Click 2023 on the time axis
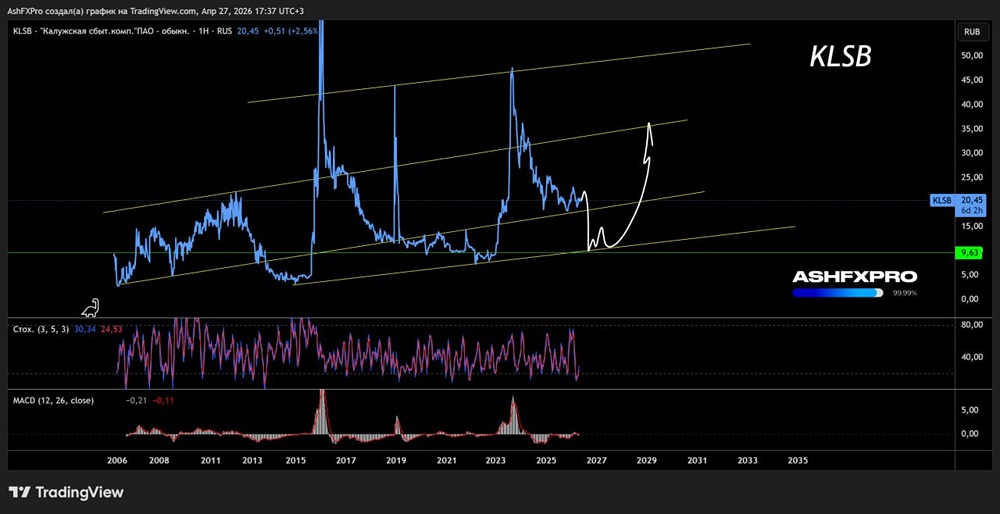1000x514 pixels. point(496,460)
